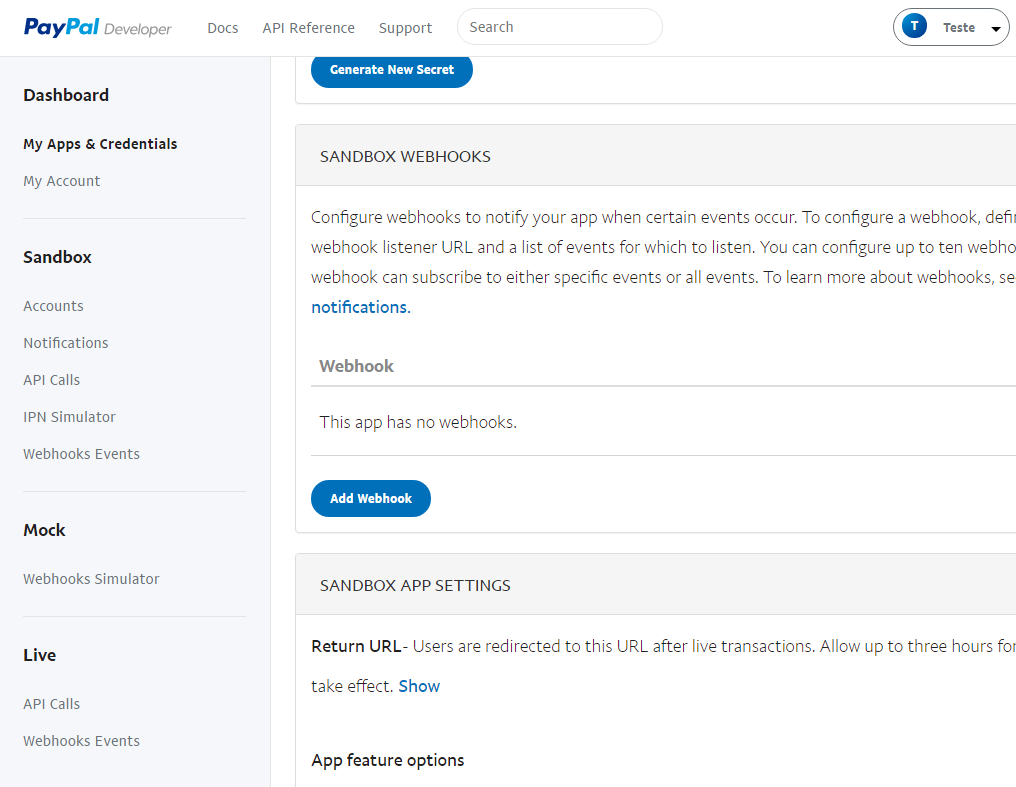The width and height of the screenshot is (1016, 787).
Task: Click the Show link for Return URL
Action: (x=419, y=686)
